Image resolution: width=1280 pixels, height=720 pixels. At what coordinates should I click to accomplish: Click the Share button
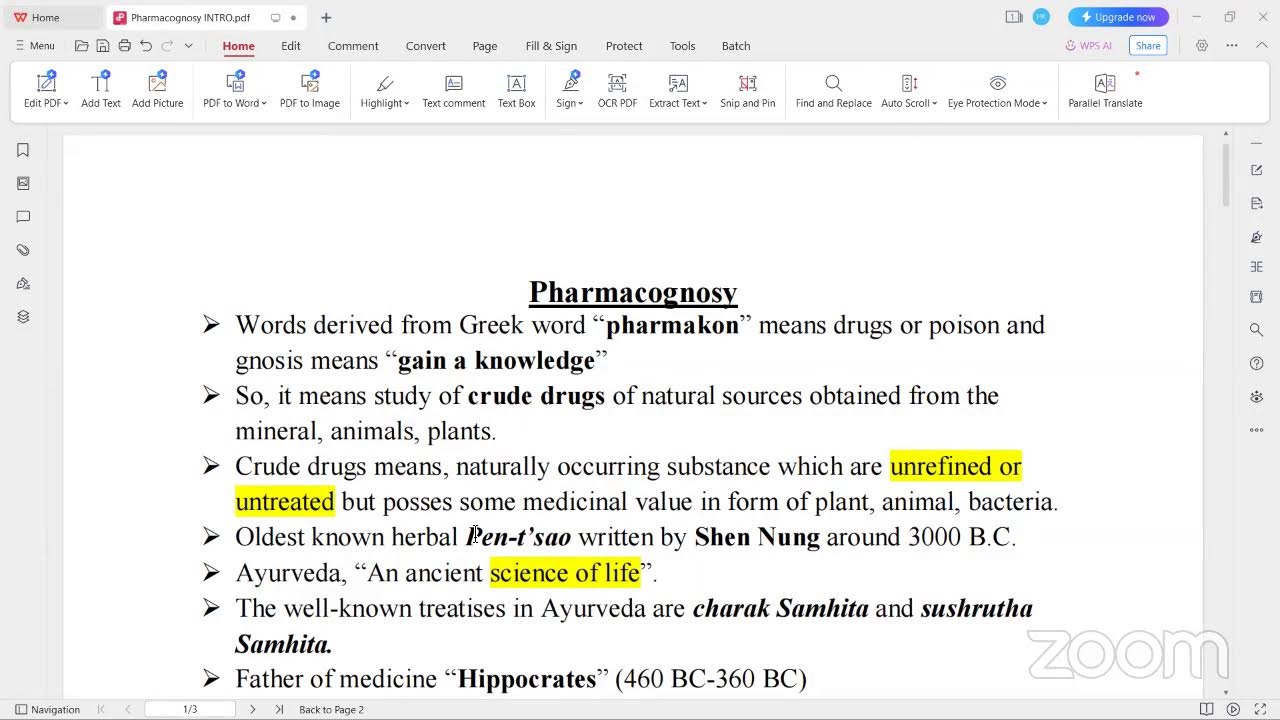pos(1148,46)
